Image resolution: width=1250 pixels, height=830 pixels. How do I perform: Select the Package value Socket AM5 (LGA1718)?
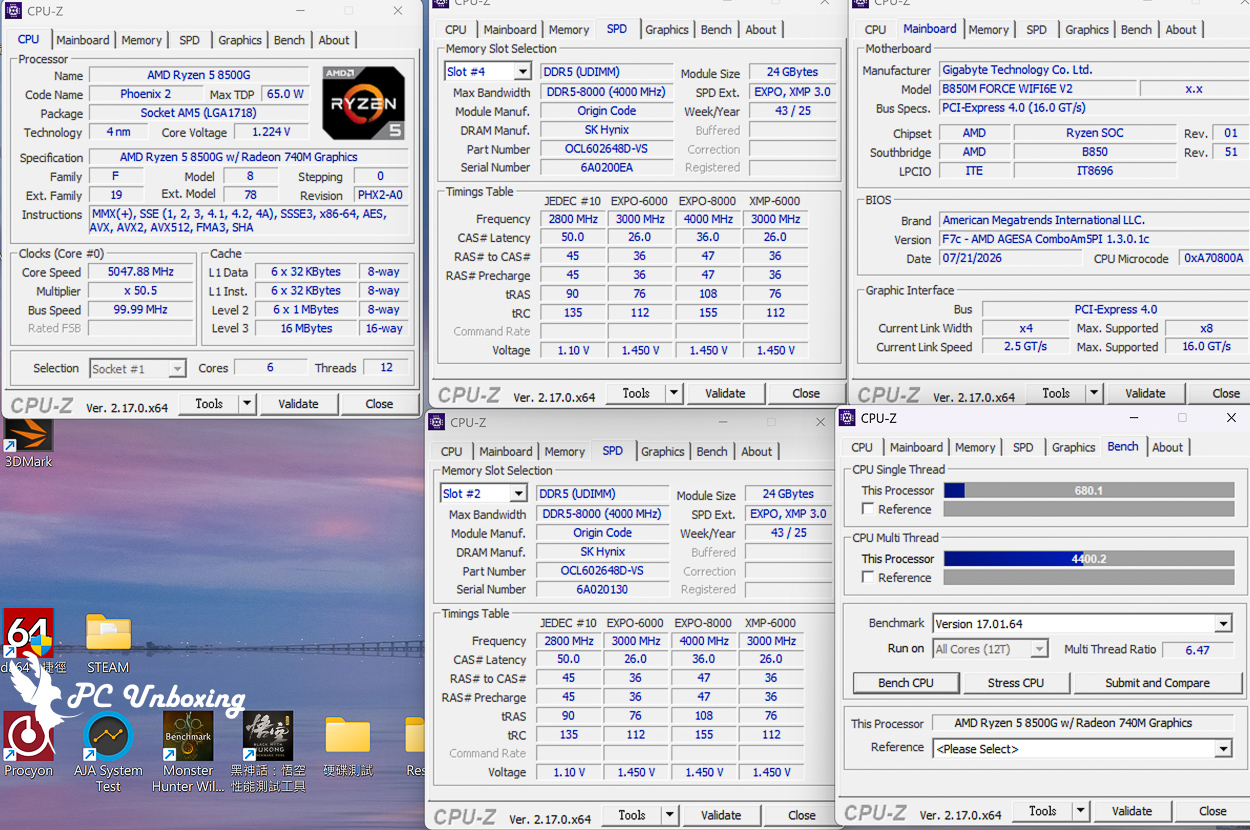point(198,113)
